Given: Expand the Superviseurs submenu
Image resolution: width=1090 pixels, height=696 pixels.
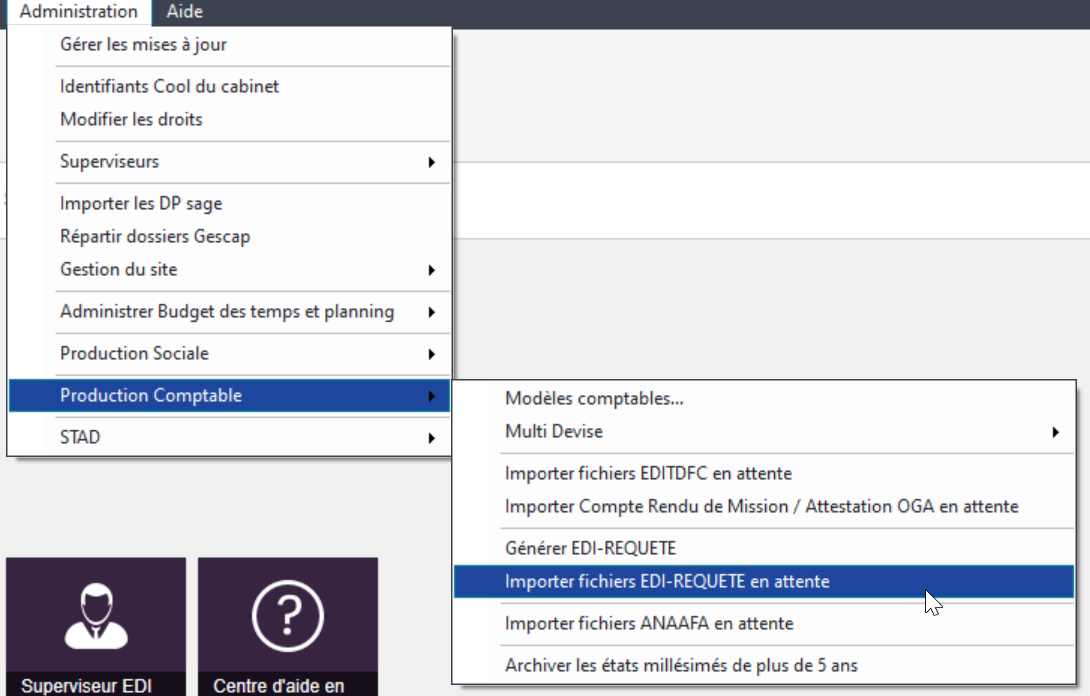Looking at the screenshot, I should 229,162.
